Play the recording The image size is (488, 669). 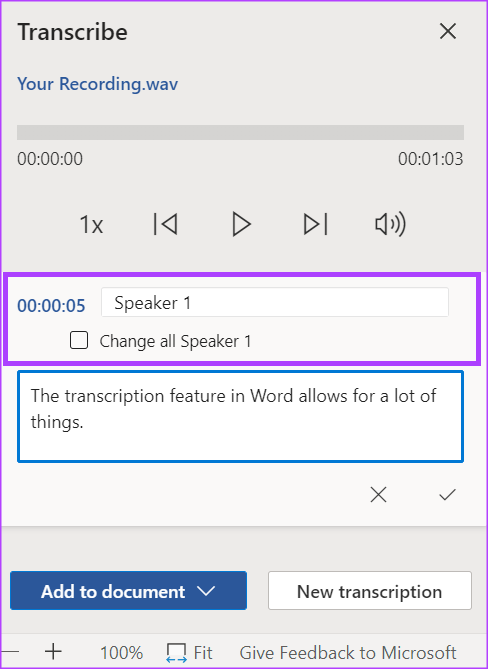click(x=241, y=224)
